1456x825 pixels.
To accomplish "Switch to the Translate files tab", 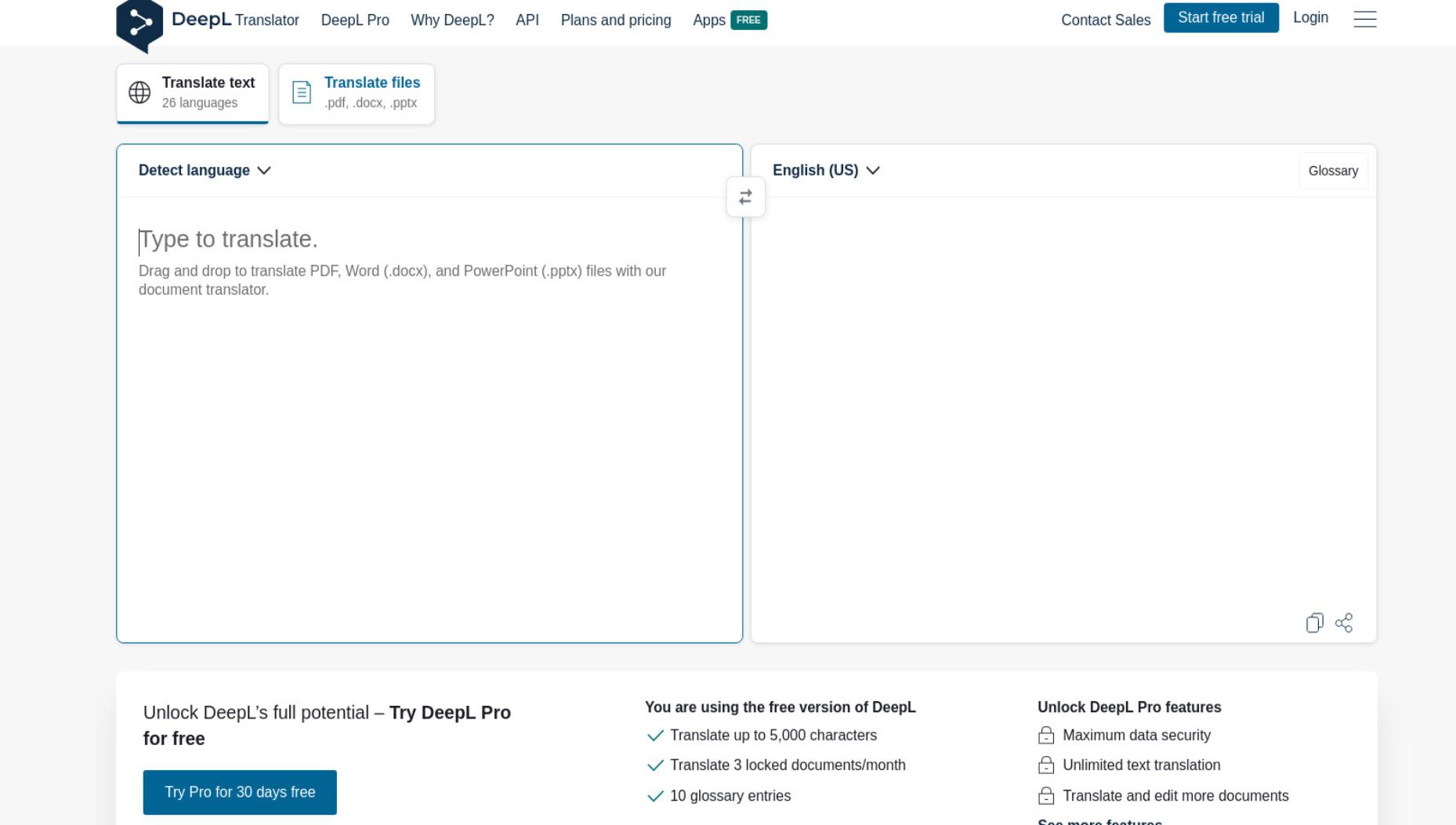I will click(357, 93).
